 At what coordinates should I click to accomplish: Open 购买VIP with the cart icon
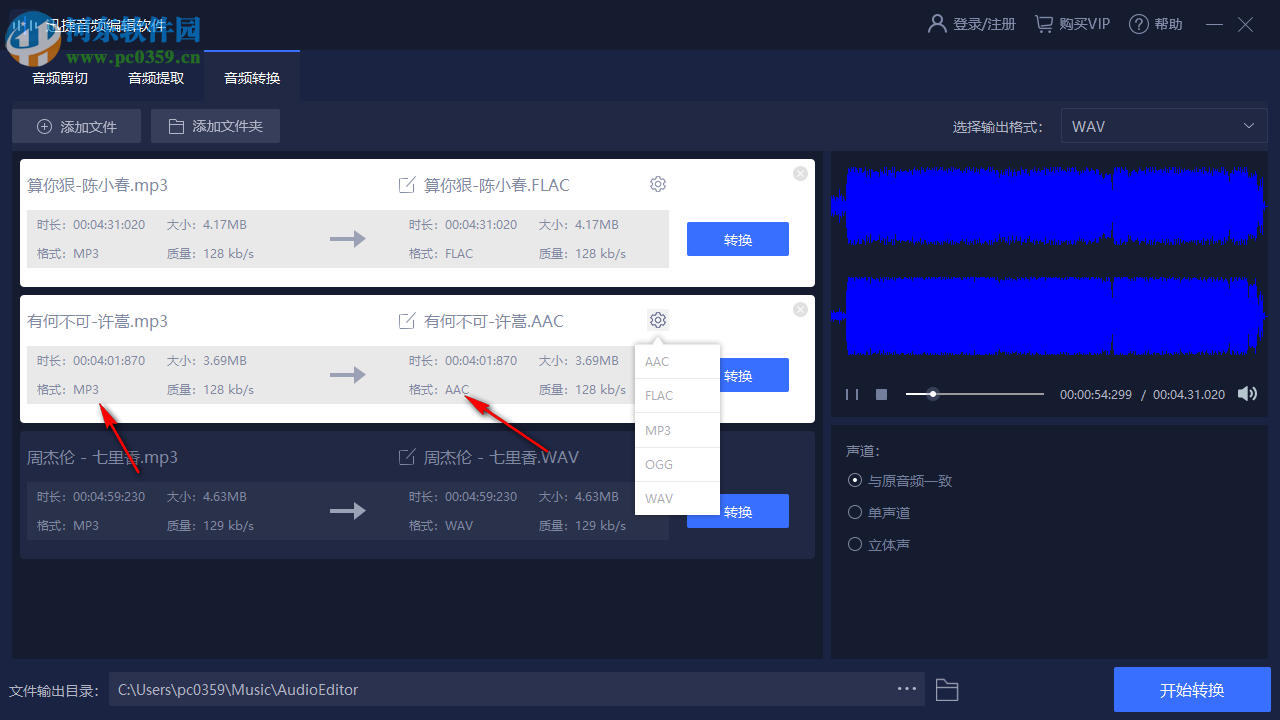coord(1071,23)
